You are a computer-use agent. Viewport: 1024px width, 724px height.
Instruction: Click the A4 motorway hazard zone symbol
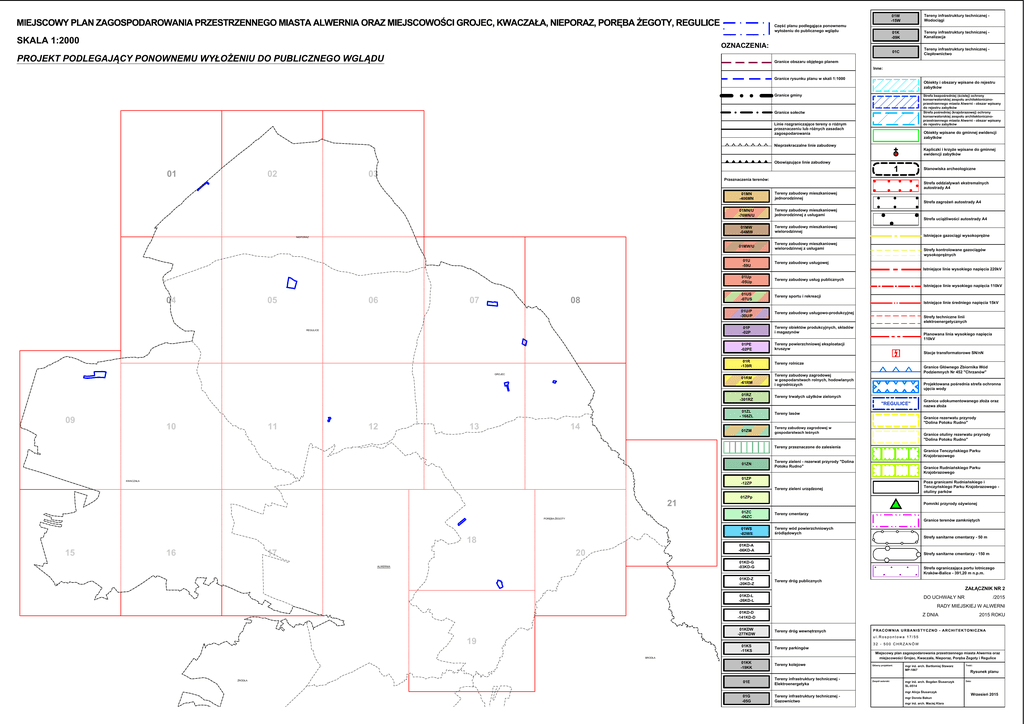[896, 201]
